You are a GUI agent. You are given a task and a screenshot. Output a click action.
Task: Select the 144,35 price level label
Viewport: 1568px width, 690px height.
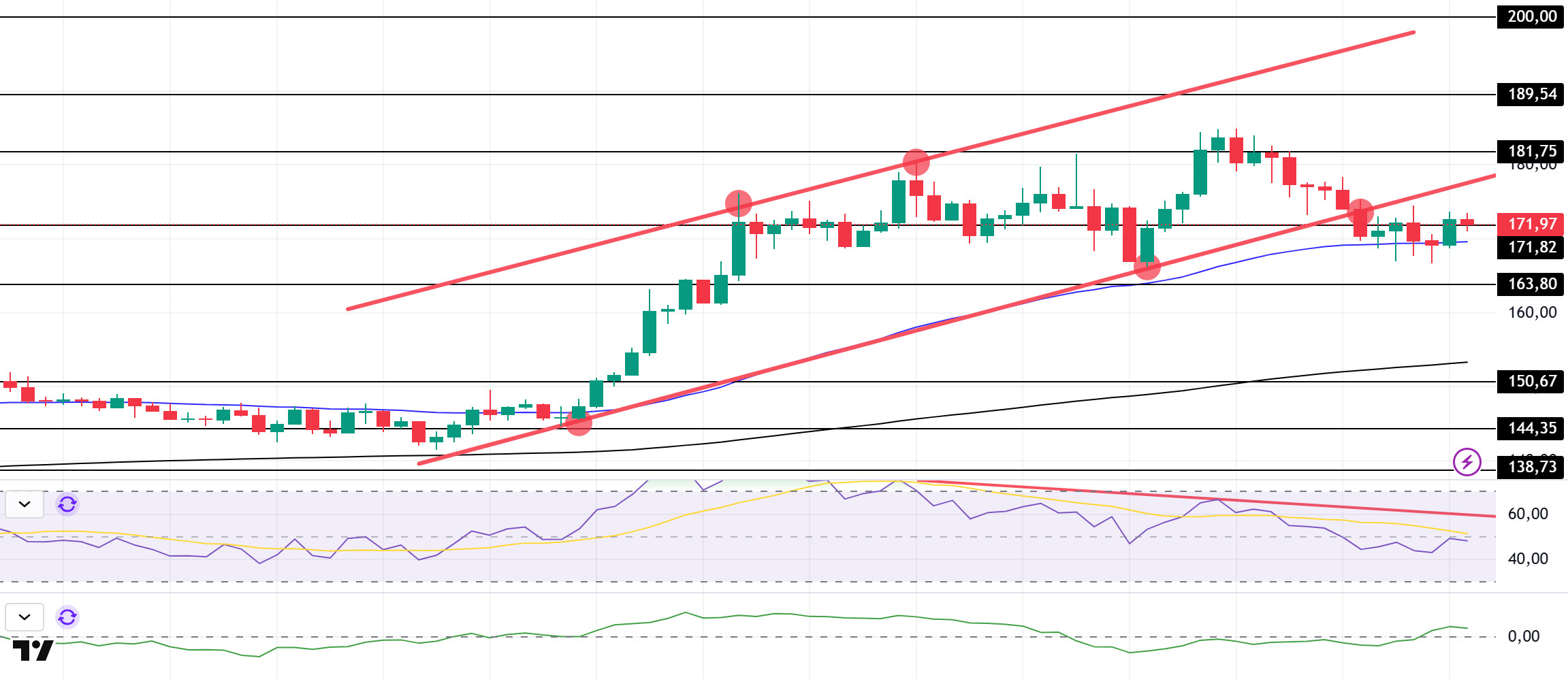coord(1531,428)
